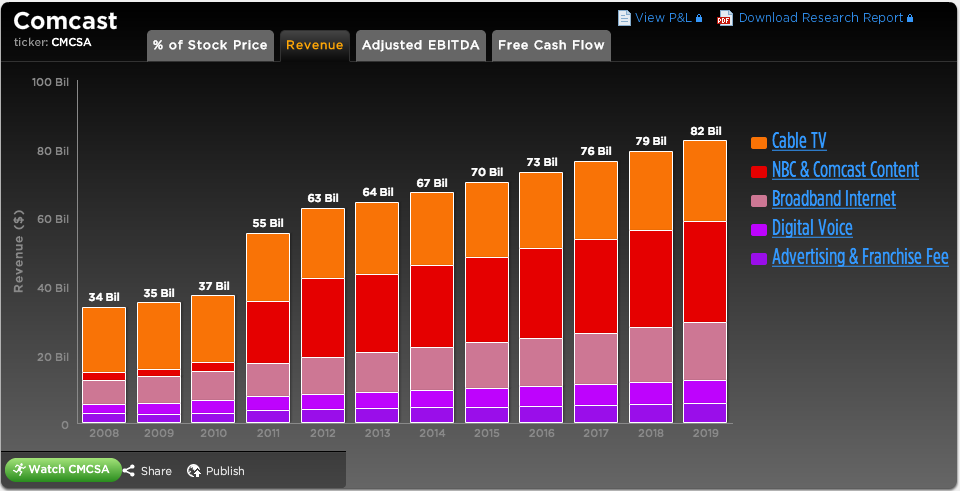Open NBC & Comcast Content link
The height and width of the screenshot is (491, 960).
point(845,170)
